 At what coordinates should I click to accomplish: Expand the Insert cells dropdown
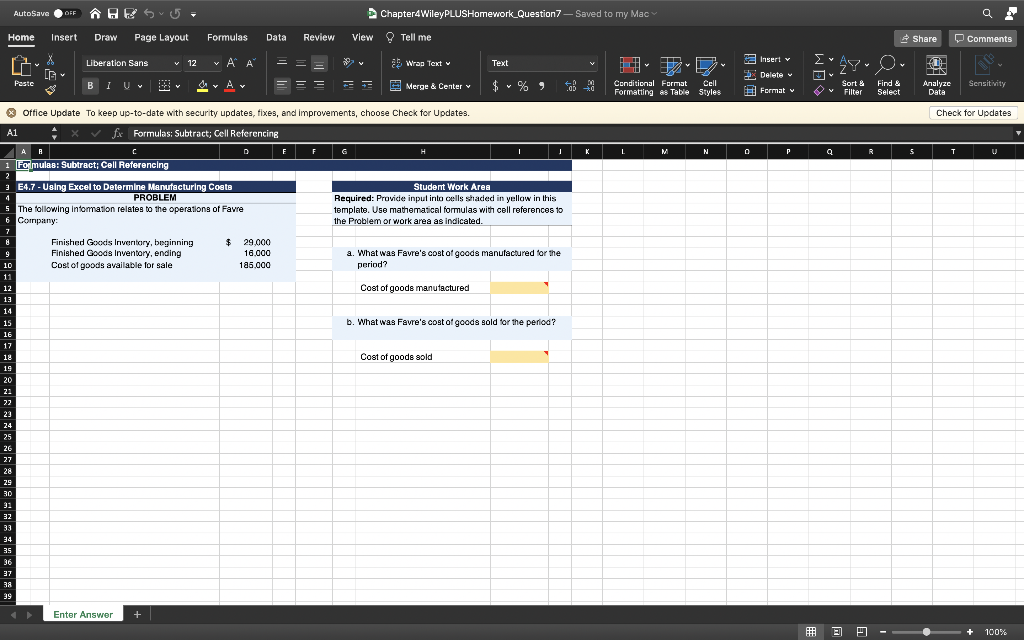[x=788, y=59]
